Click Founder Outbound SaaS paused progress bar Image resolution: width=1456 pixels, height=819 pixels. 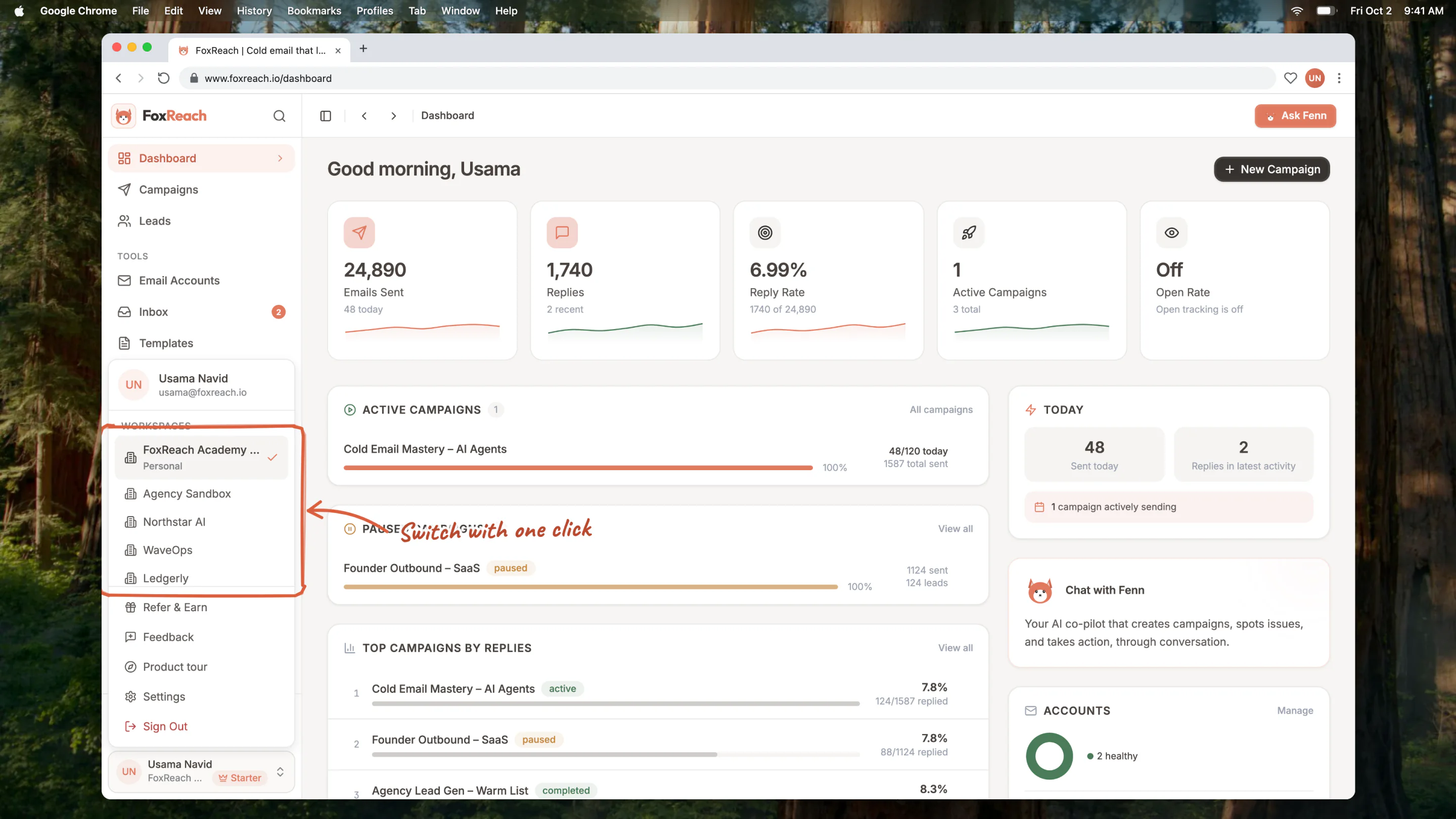(590, 586)
